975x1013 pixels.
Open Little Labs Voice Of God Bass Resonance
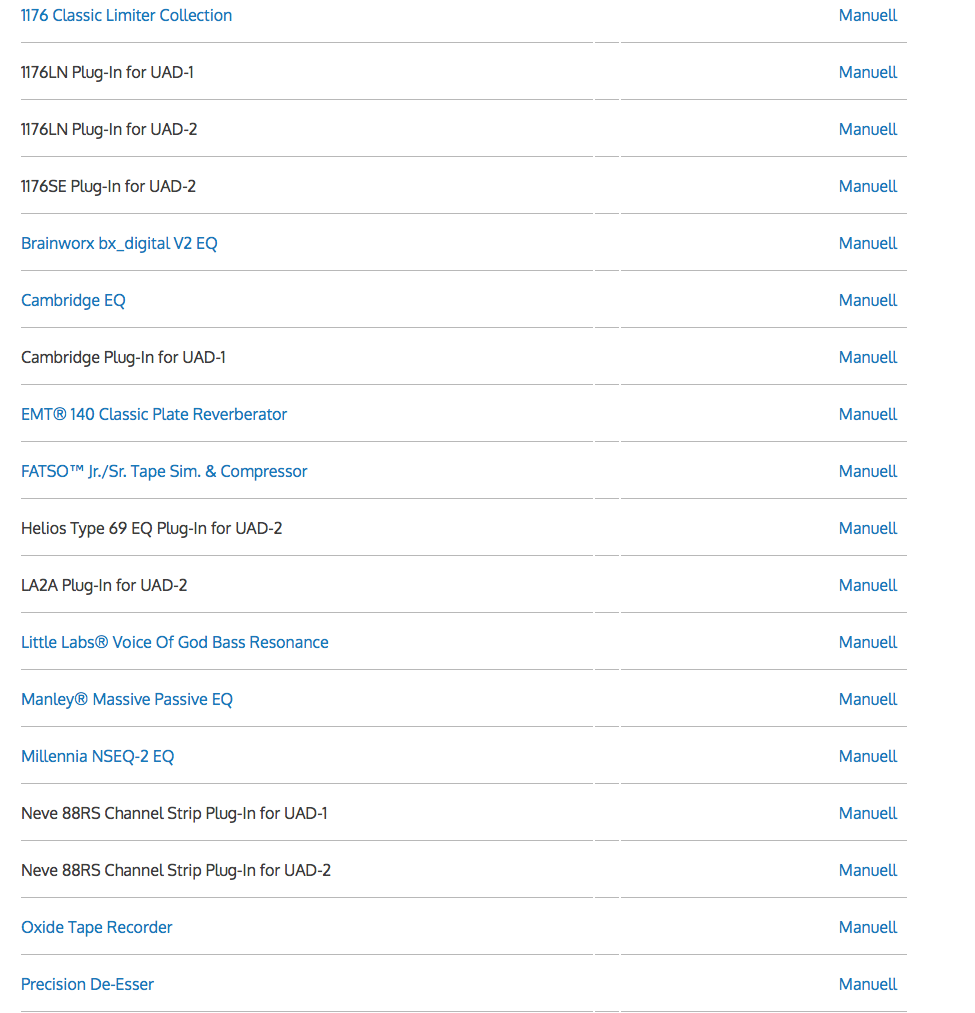click(x=175, y=642)
